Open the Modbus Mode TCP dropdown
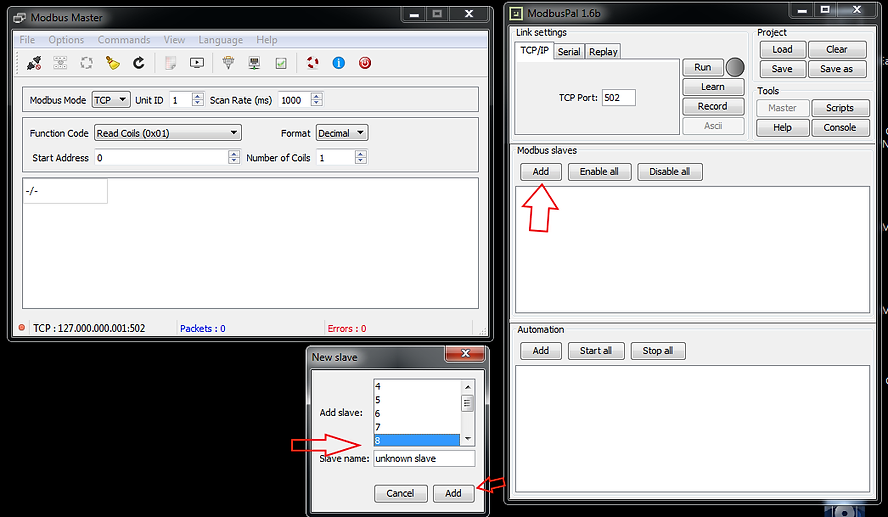The height and width of the screenshot is (517, 888). click(x=111, y=100)
